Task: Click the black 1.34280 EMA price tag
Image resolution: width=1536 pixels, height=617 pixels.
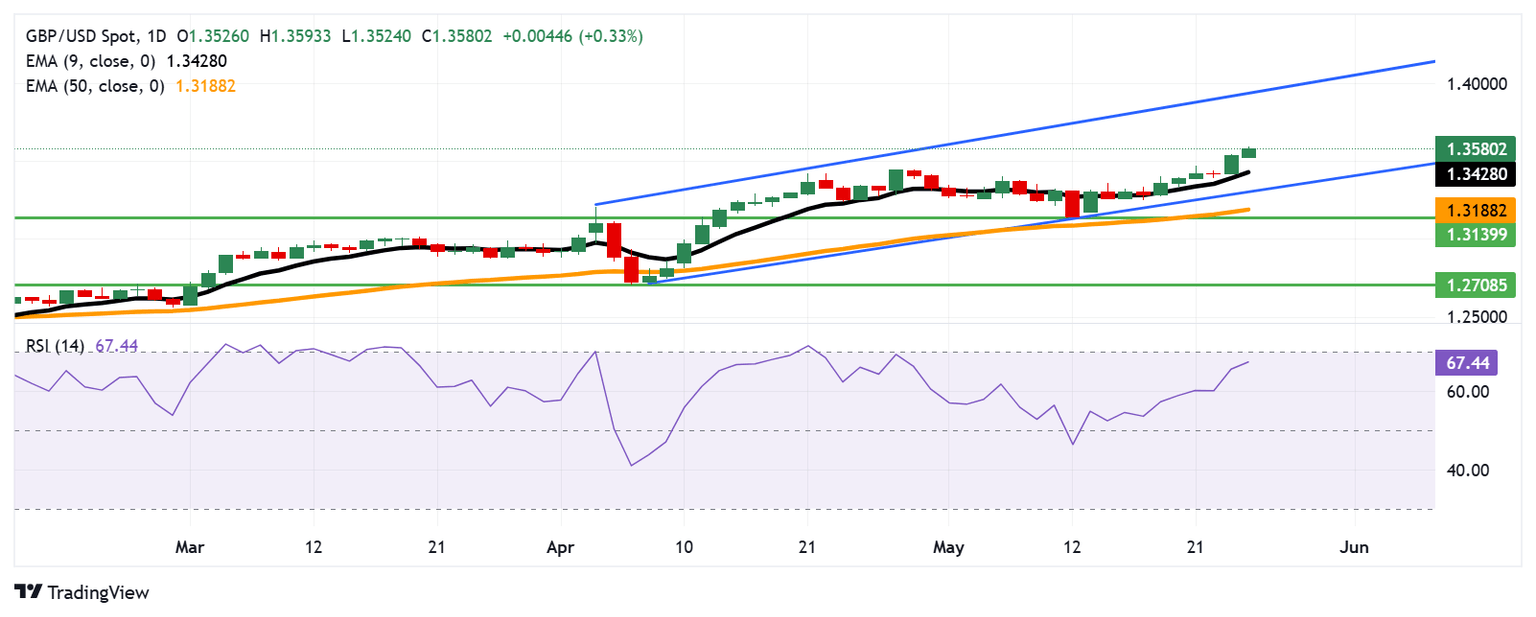Action: (1475, 174)
